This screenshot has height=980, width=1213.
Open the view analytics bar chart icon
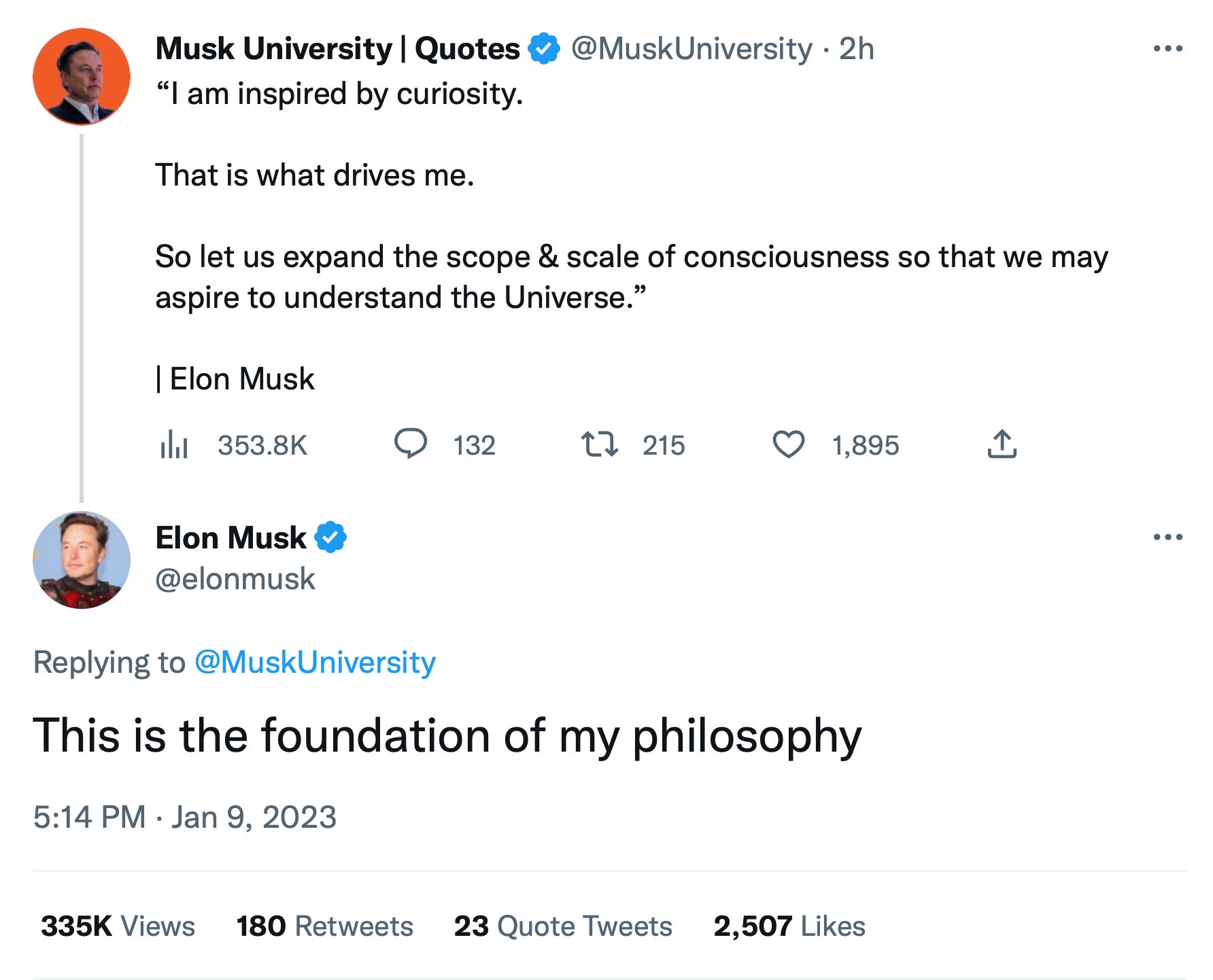coord(174,444)
